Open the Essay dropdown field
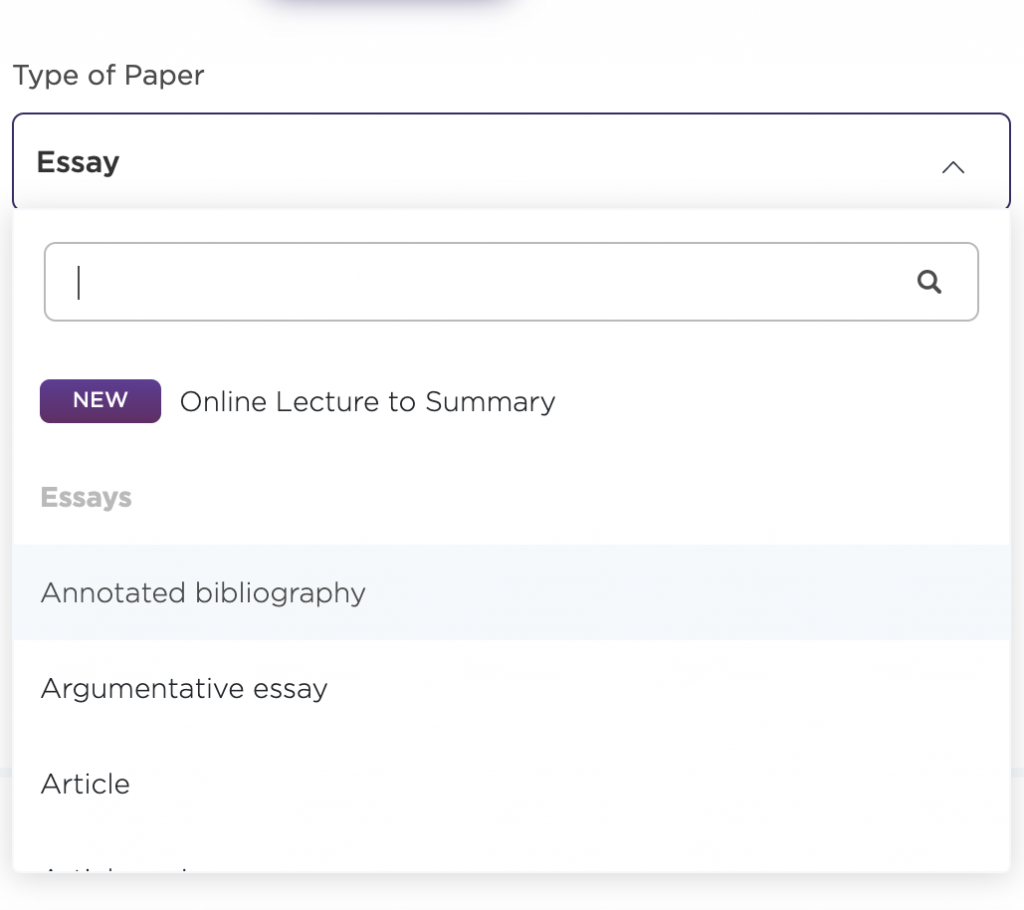This screenshot has width=1024, height=910. (x=511, y=161)
